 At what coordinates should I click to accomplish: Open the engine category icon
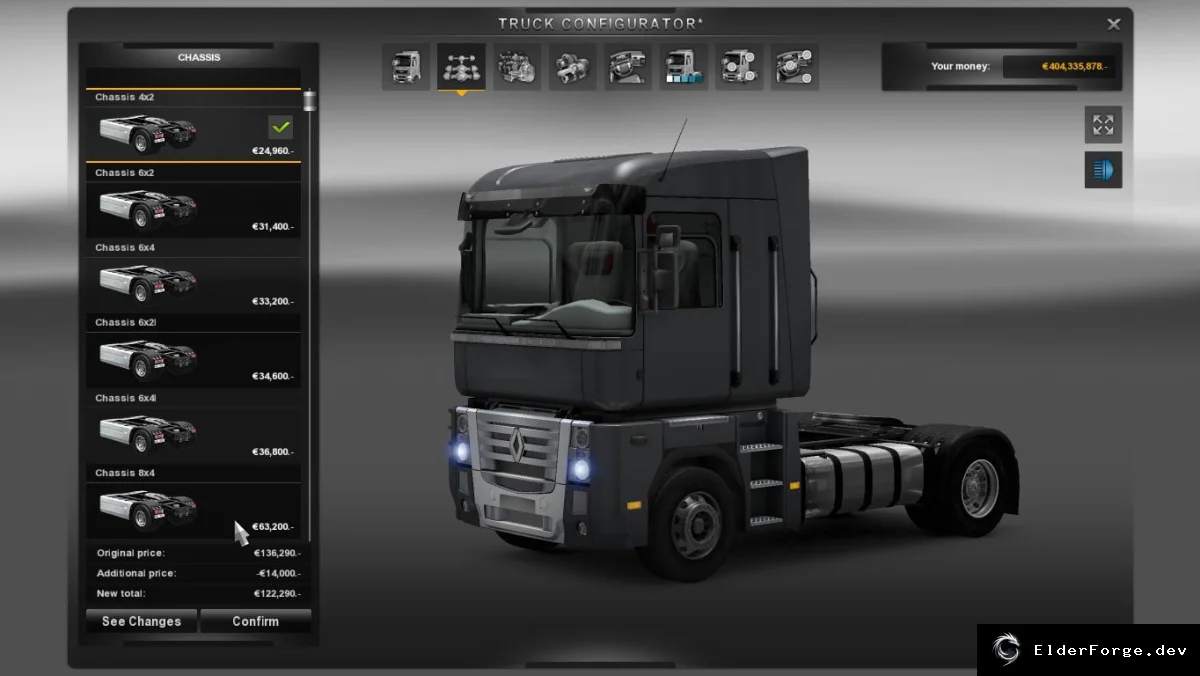517,67
